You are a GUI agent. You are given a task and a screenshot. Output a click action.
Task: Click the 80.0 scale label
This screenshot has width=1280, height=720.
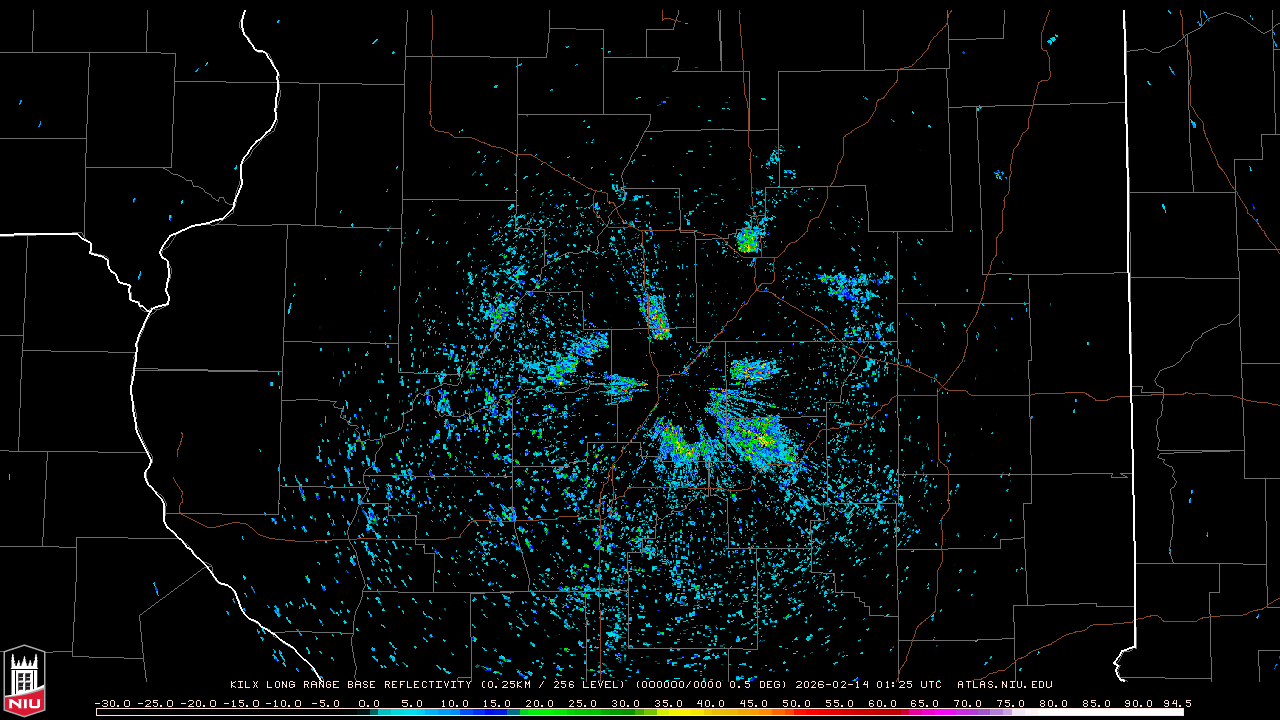point(1055,703)
